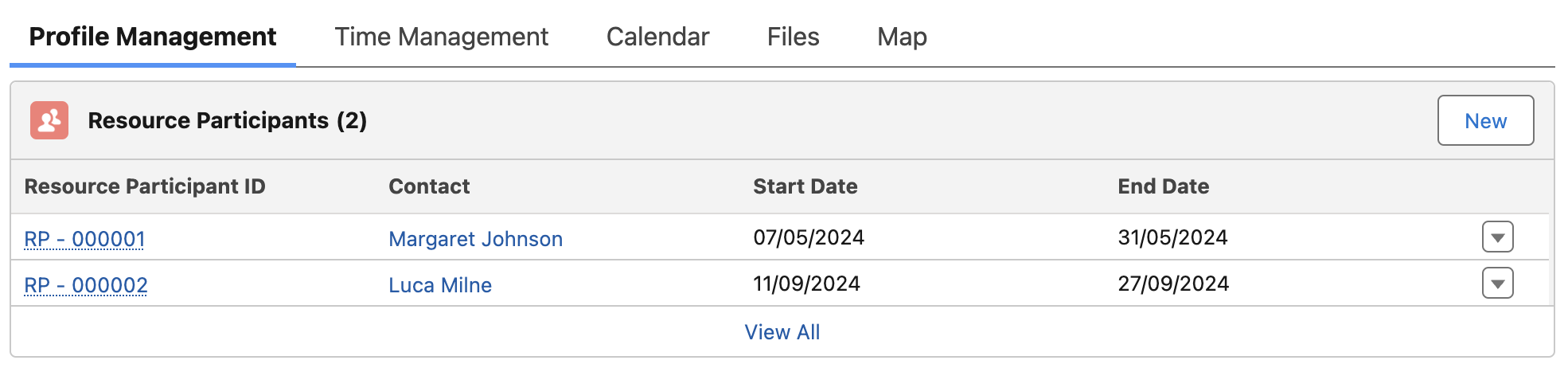1568x368 pixels.
Task: Click the Contact column header
Action: [x=429, y=186]
